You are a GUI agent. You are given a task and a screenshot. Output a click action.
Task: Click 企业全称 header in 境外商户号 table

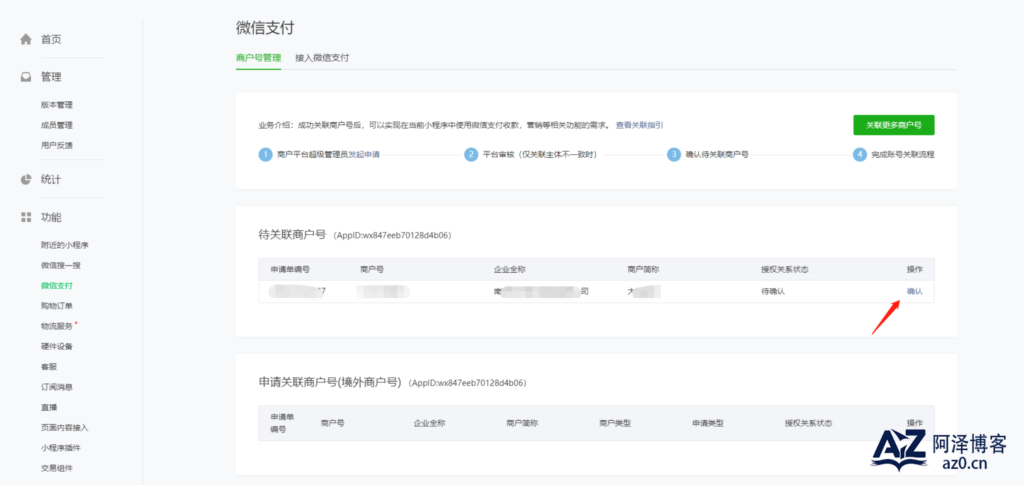pyautogui.click(x=429, y=423)
